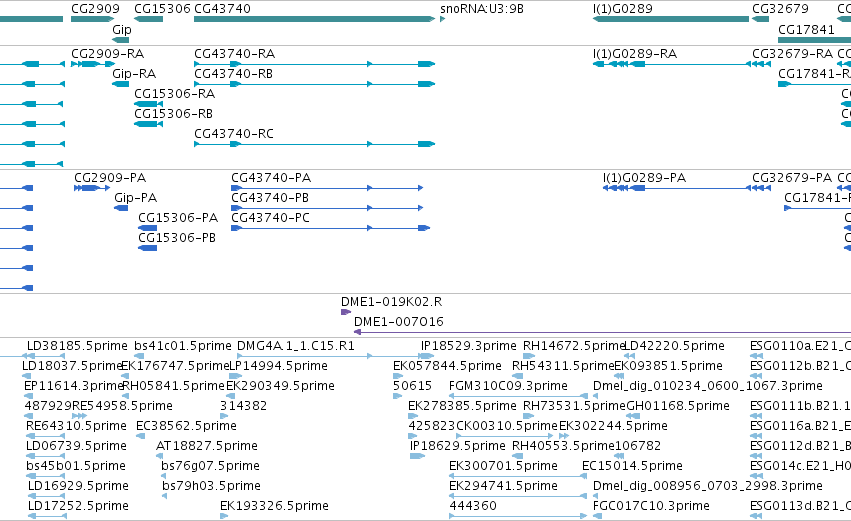
Task: Select EST GH01168.5prime
Action: tap(678, 406)
